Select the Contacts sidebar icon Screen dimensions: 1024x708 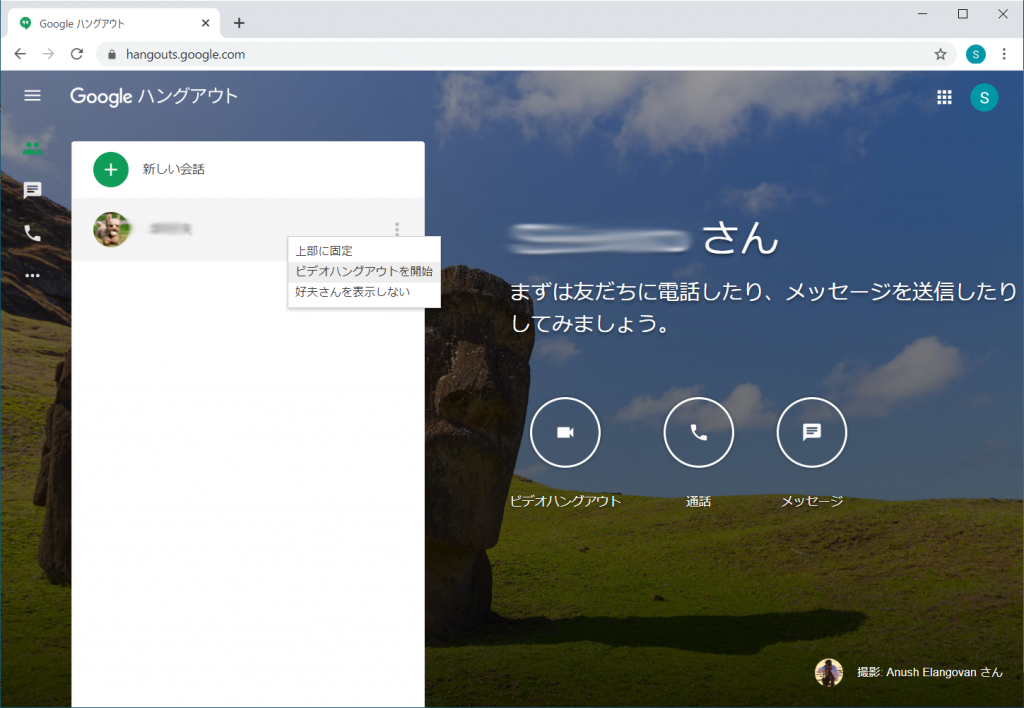(x=33, y=148)
